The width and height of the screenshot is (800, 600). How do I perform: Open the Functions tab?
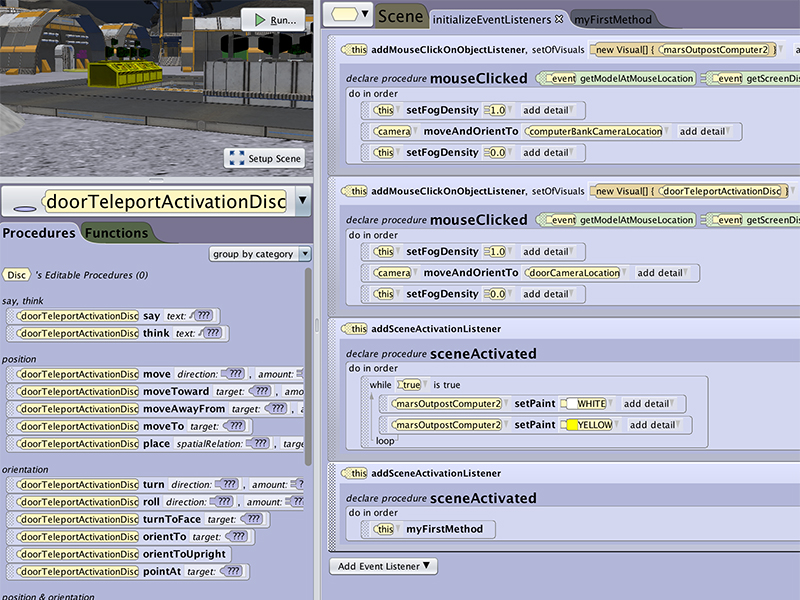click(x=116, y=233)
